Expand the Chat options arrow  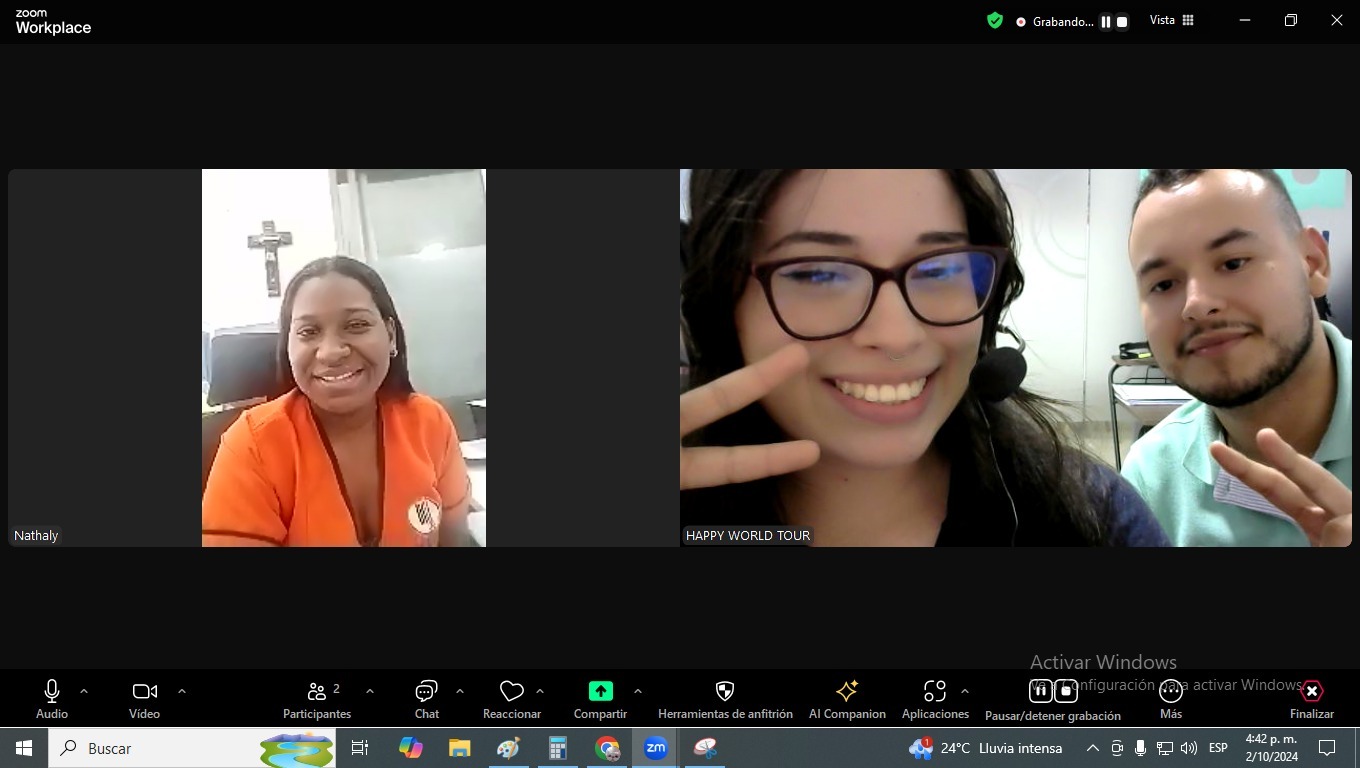click(460, 691)
